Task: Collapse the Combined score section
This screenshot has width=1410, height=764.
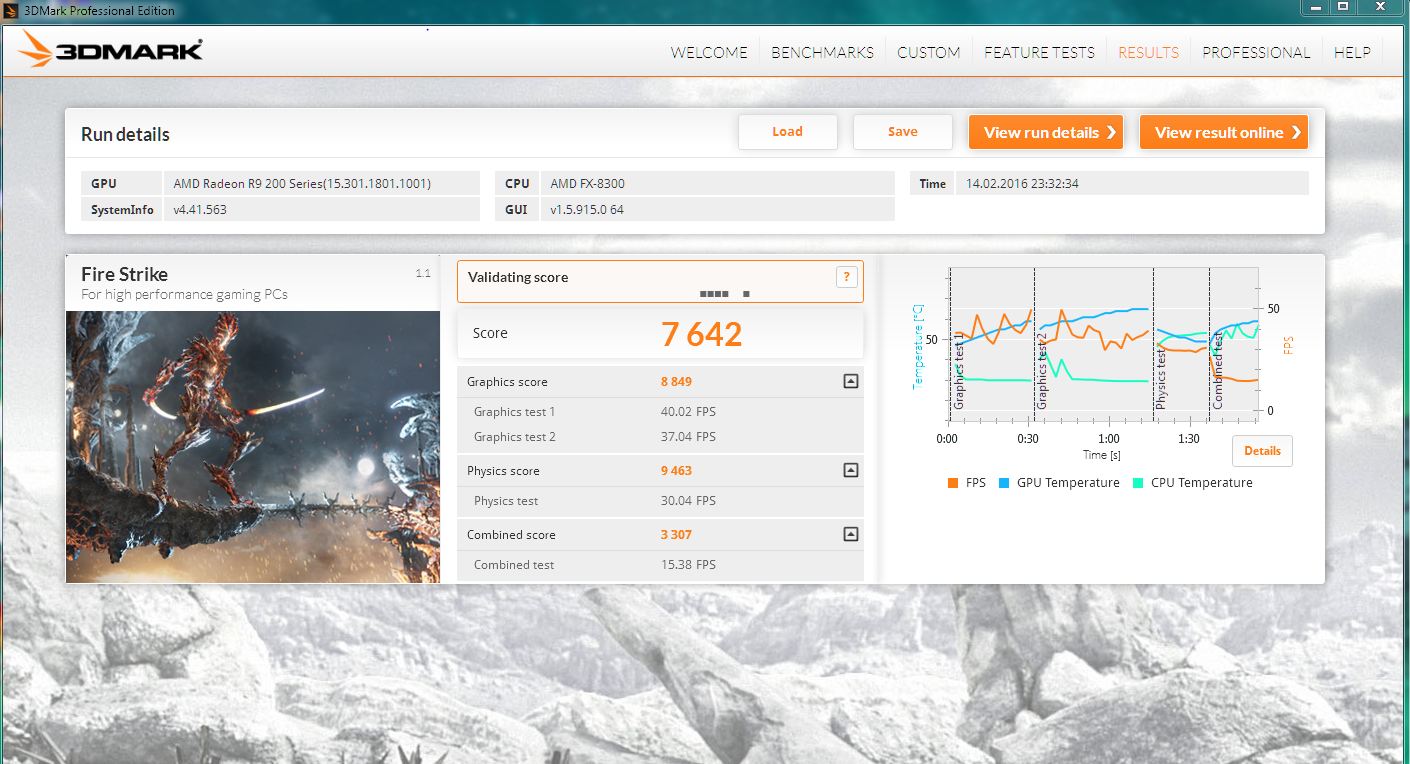Action: [850, 534]
